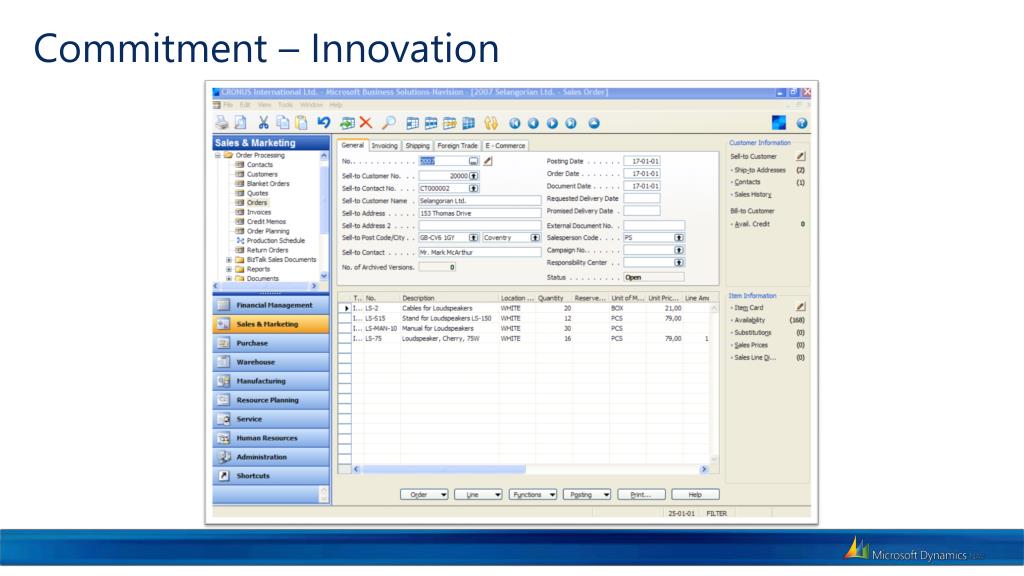Open the Shortcuts section
Screen dimensions: 1024x576
[271, 475]
